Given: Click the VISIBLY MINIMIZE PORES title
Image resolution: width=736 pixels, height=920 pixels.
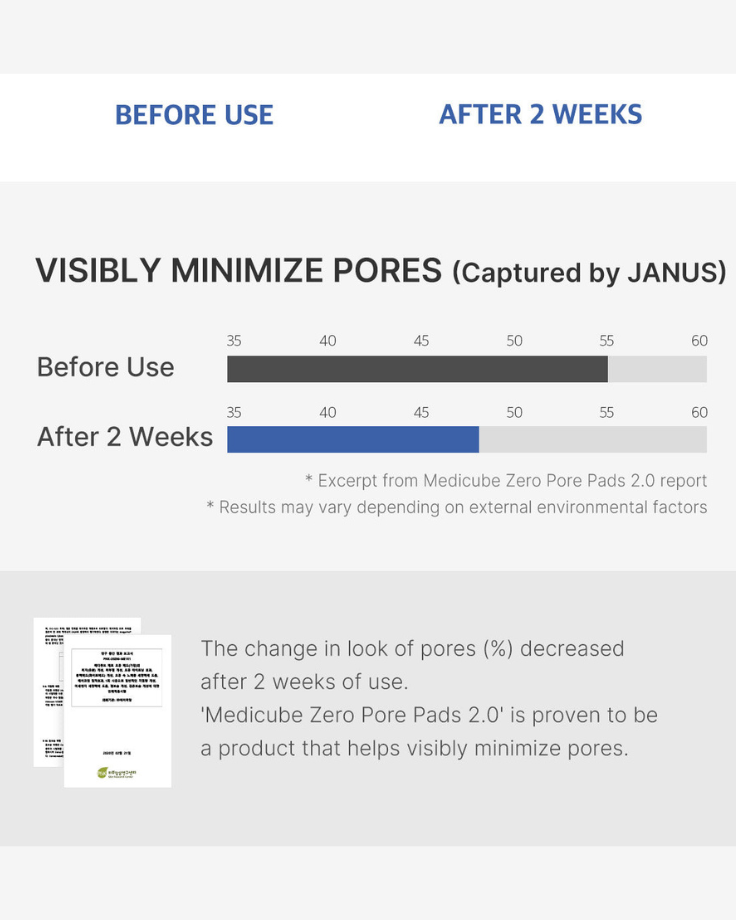Looking at the screenshot, I should pos(238,271).
